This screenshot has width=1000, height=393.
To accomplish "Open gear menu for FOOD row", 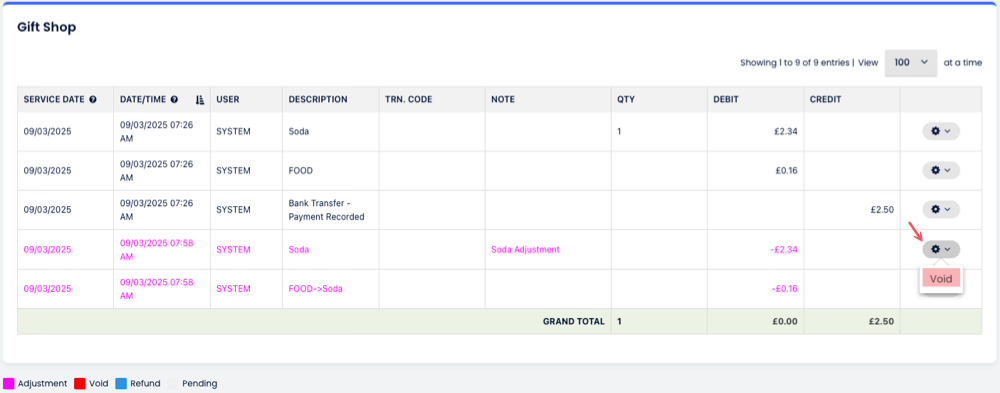I will [x=941, y=170].
